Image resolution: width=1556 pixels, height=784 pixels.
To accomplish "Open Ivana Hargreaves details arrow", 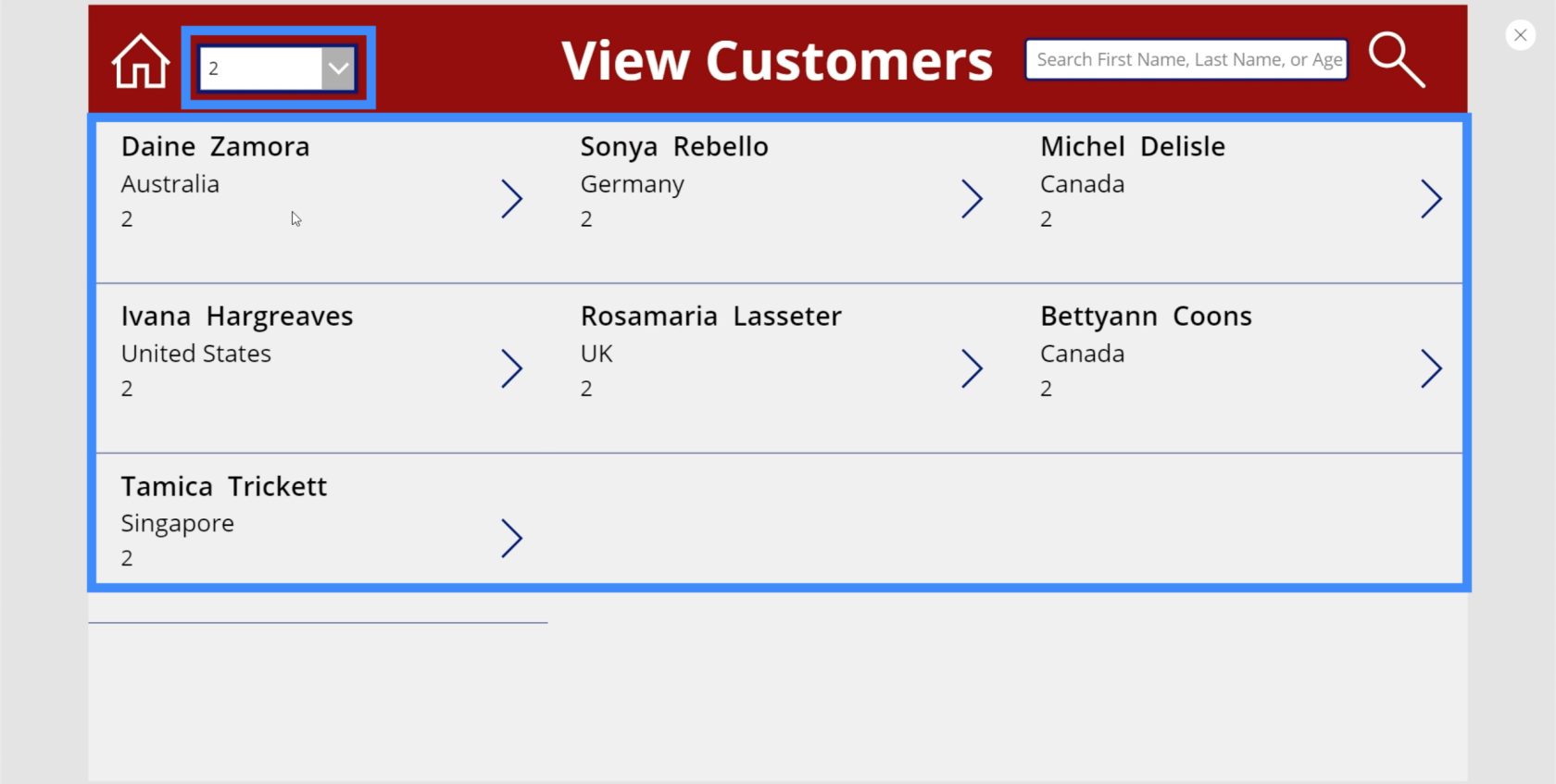I will (x=512, y=368).
